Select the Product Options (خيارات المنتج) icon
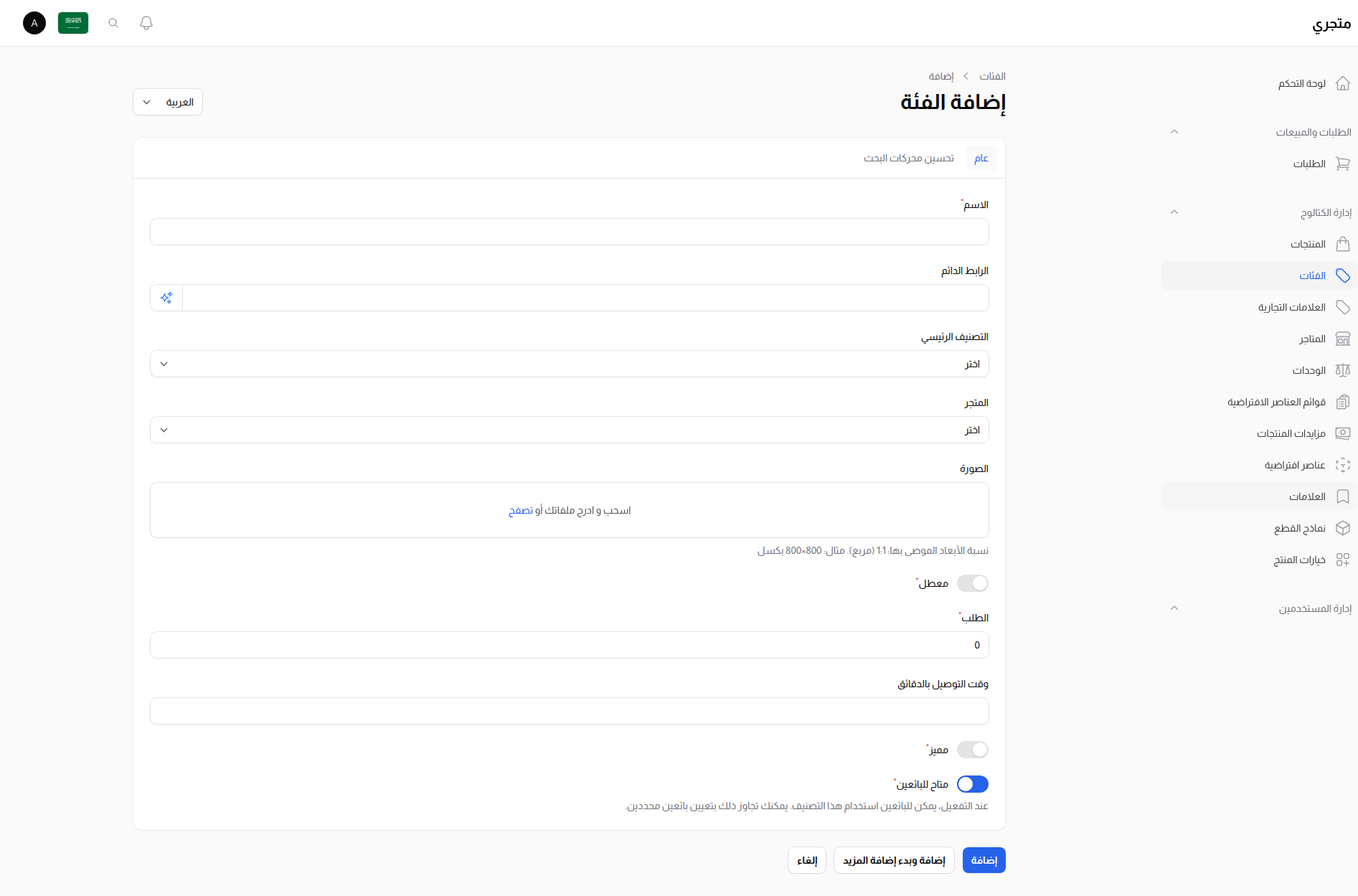1358x896 pixels. pyautogui.click(x=1343, y=560)
